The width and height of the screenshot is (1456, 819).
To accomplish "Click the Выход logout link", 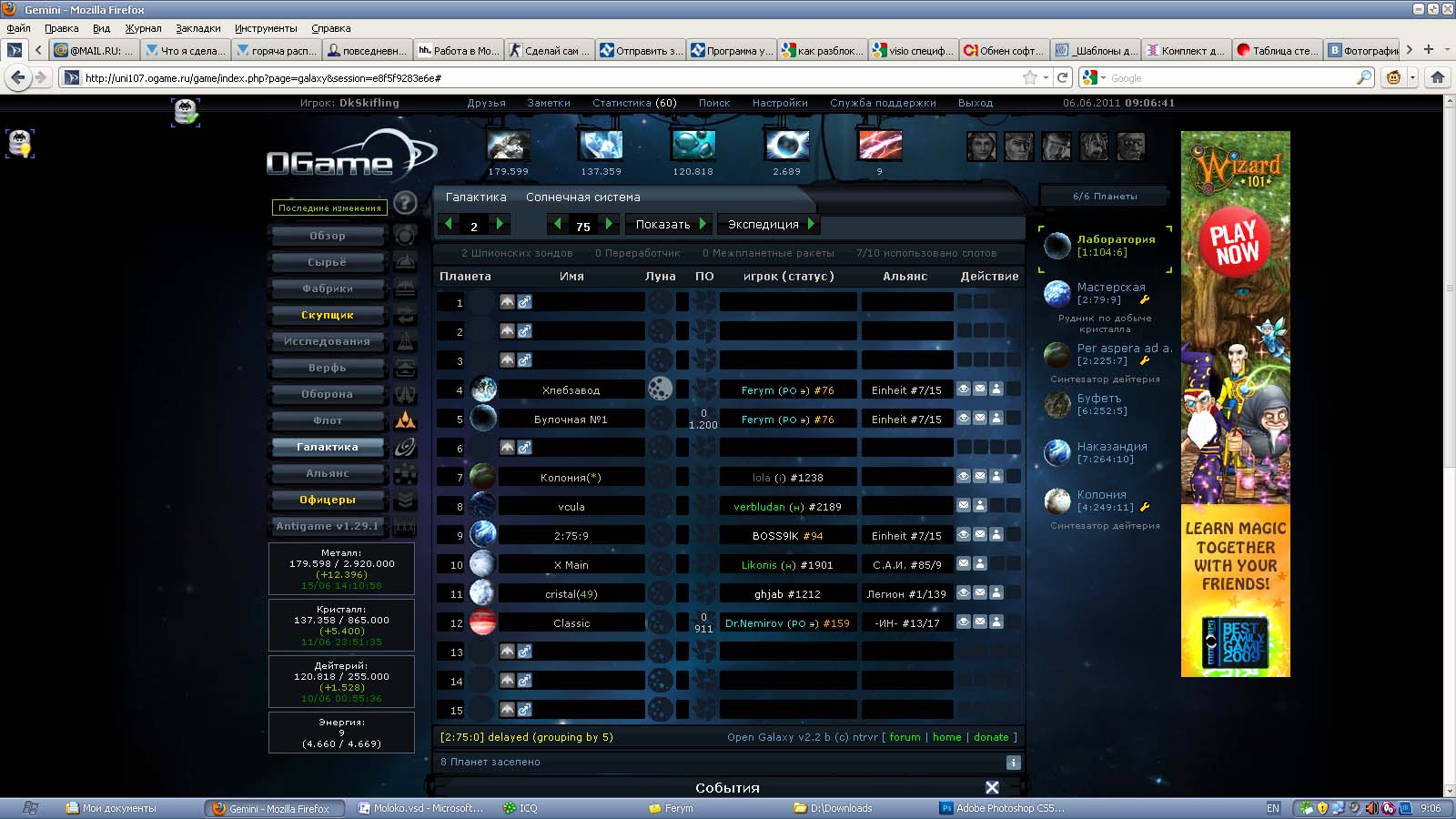I will tap(976, 103).
